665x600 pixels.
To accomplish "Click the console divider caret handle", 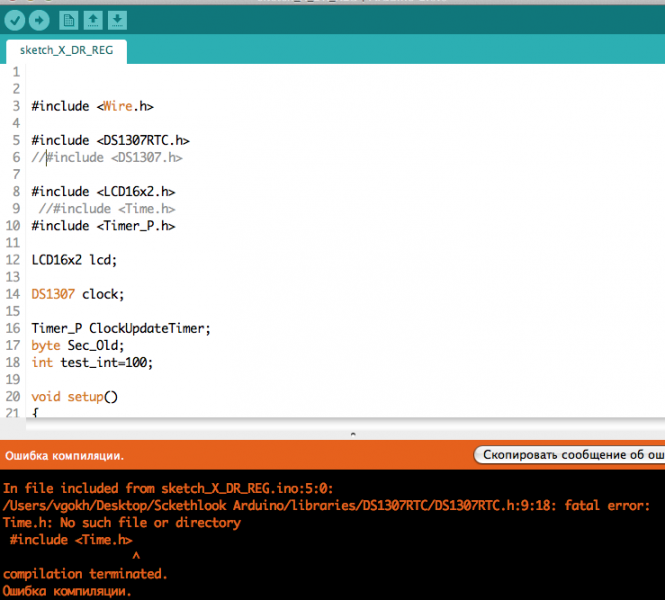I will pos(351,434).
